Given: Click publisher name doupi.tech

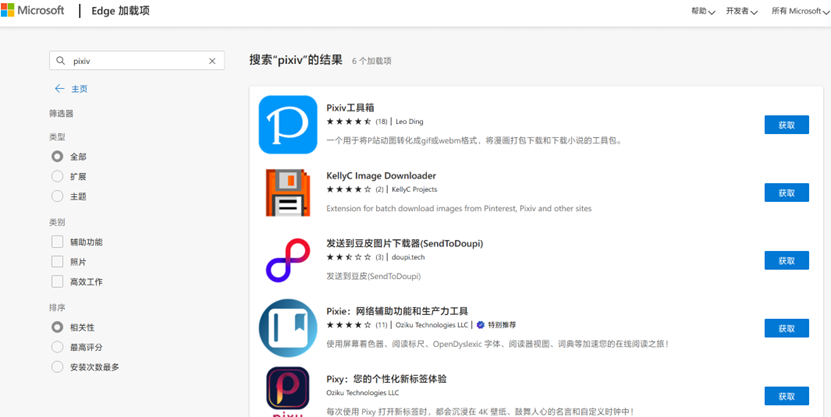Looking at the screenshot, I should [408, 257].
